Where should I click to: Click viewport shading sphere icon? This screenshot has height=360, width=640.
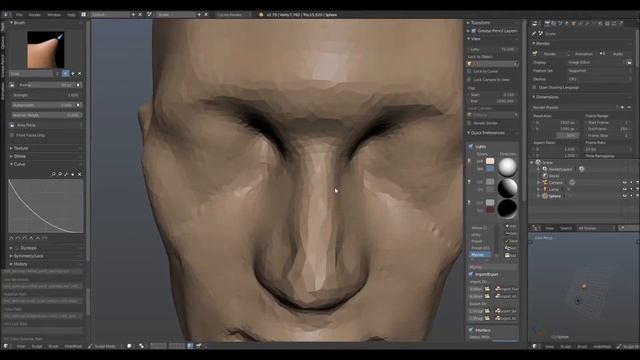click(129, 346)
